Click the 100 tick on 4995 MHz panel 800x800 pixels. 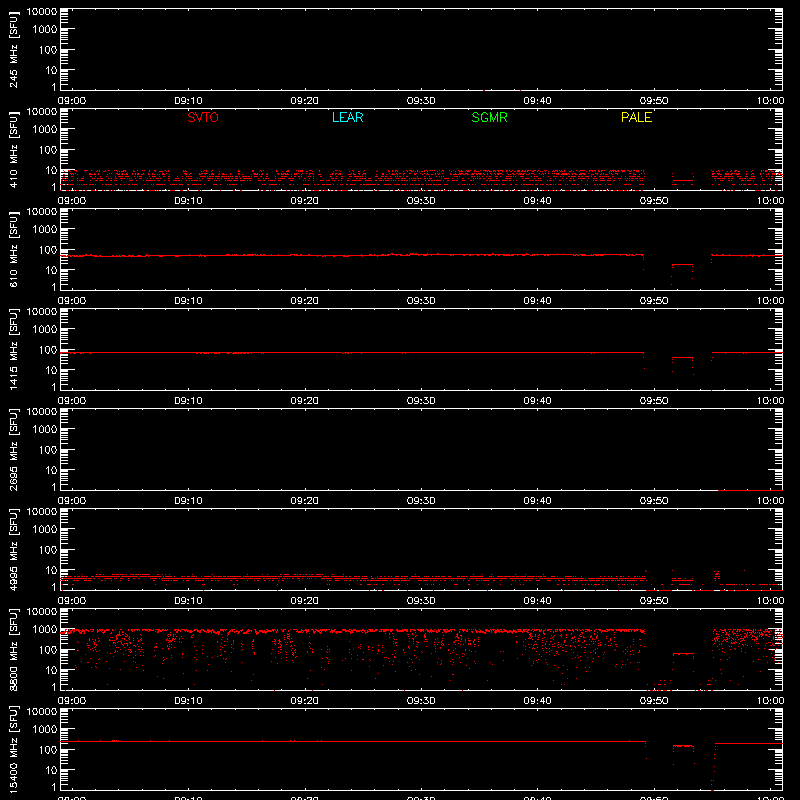tap(48, 550)
